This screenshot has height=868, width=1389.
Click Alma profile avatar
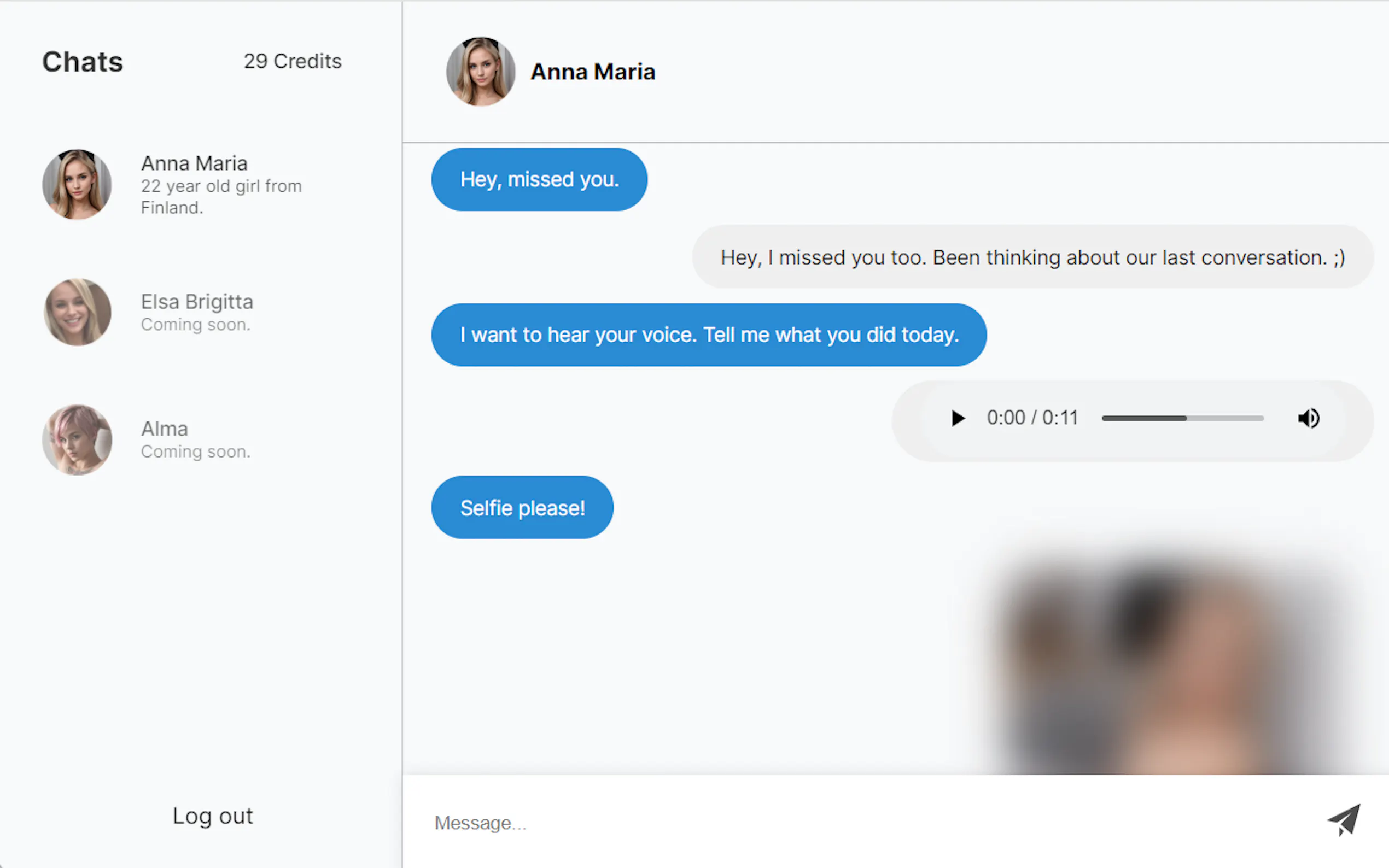(x=77, y=440)
